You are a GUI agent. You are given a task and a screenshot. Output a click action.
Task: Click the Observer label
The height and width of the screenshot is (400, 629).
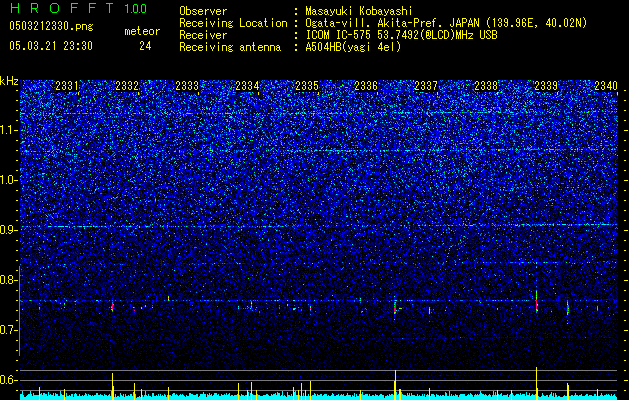click(x=203, y=11)
